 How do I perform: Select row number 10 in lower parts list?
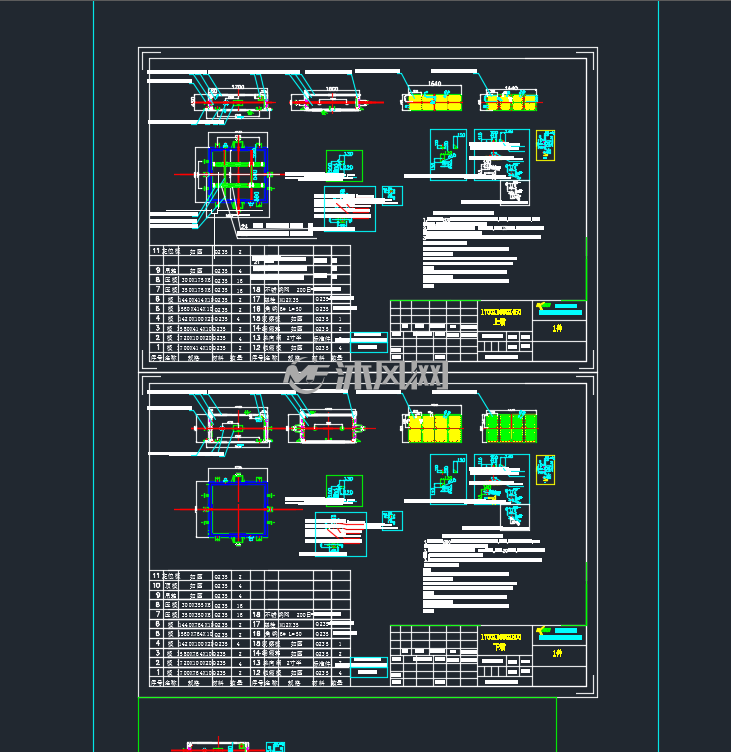(156, 586)
